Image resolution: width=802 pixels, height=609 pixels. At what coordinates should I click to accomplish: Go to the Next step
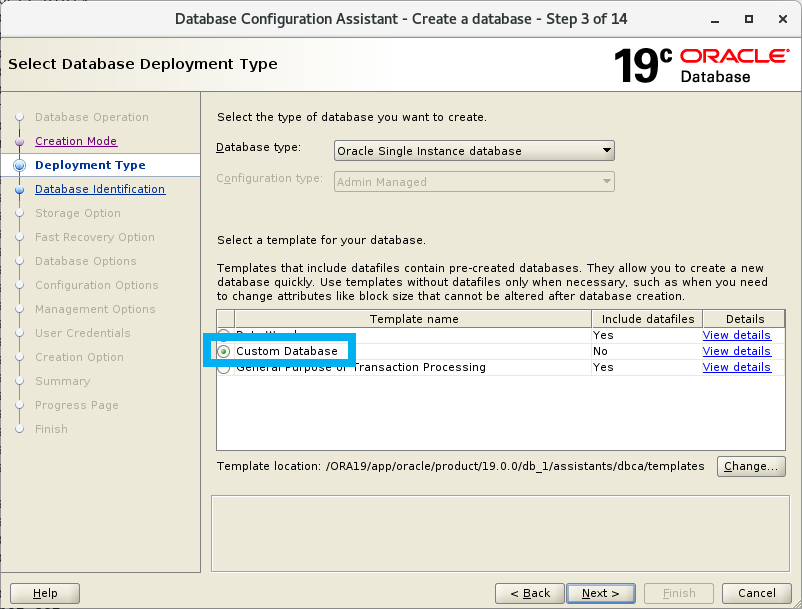pyautogui.click(x=601, y=593)
